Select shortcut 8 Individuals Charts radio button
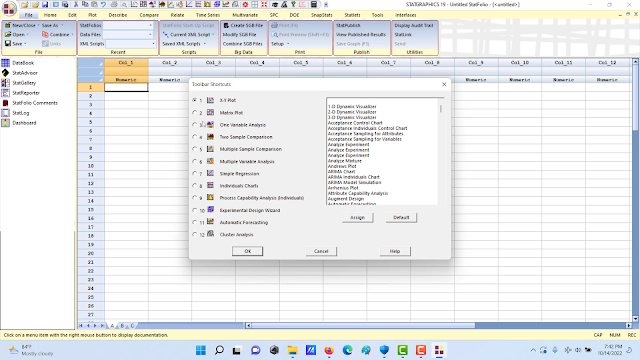This screenshot has height=360, width=640. tap(195, 185)
